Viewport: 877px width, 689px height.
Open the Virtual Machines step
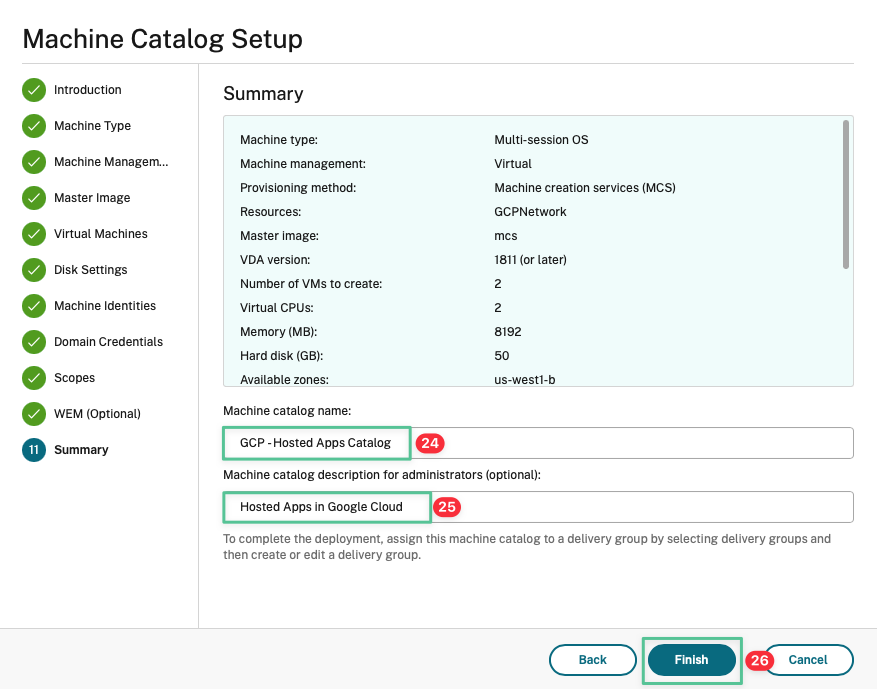[100, 234]
